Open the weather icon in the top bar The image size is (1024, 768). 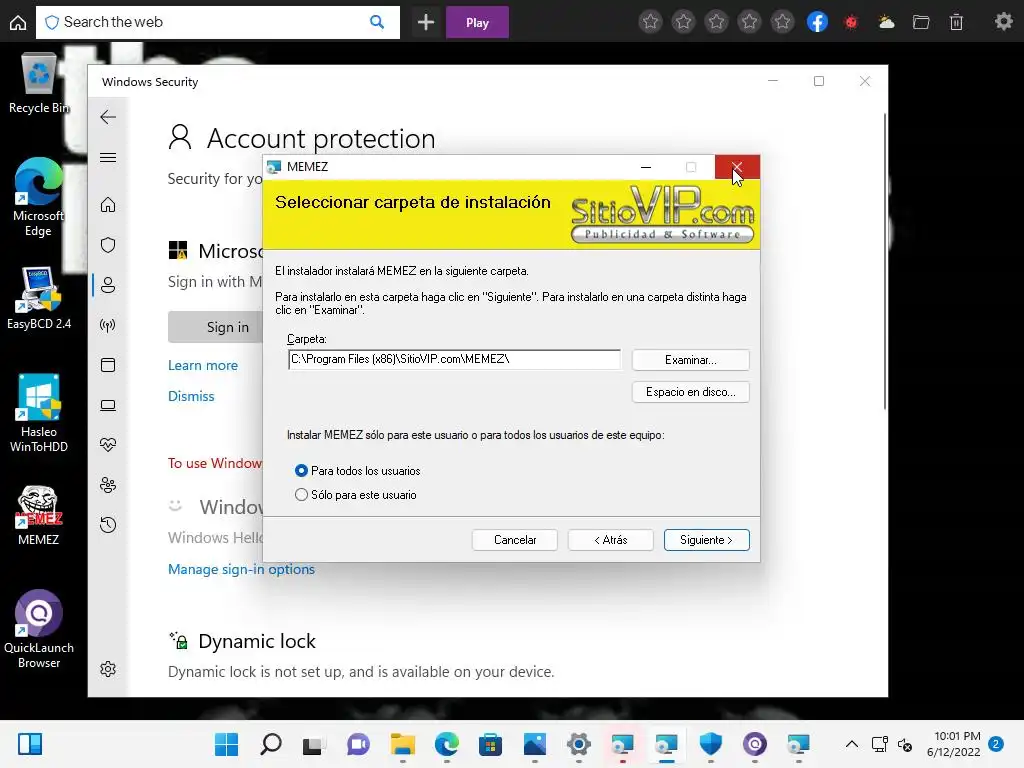click(886, 22)
